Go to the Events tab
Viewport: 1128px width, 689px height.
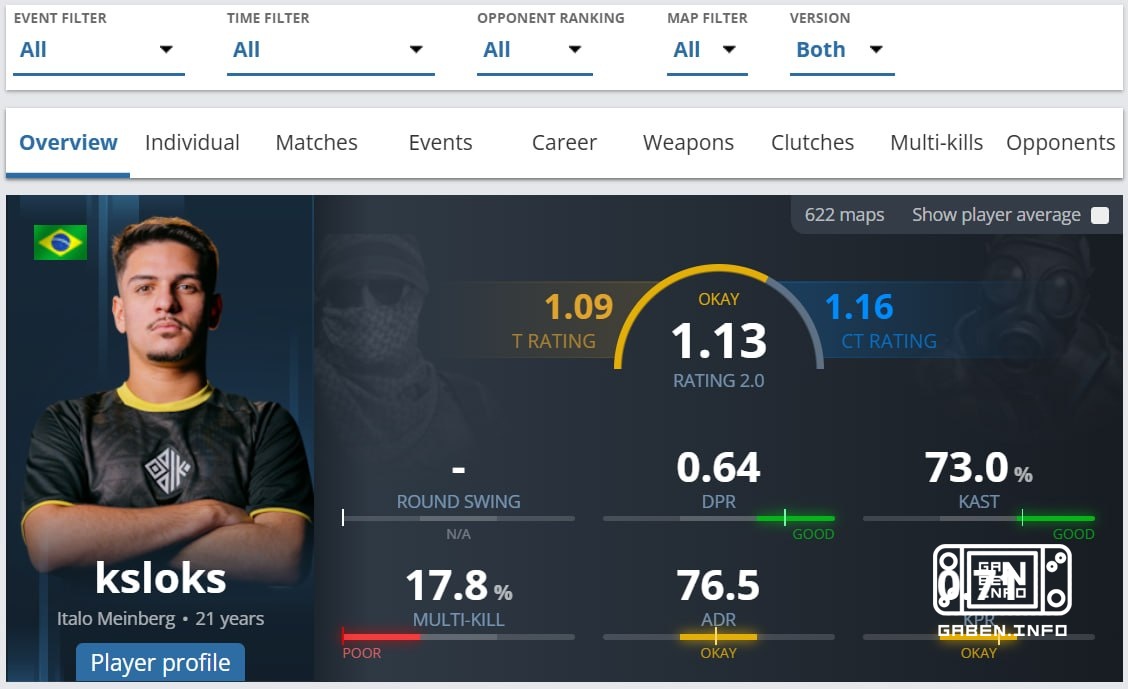click(440, 142)
